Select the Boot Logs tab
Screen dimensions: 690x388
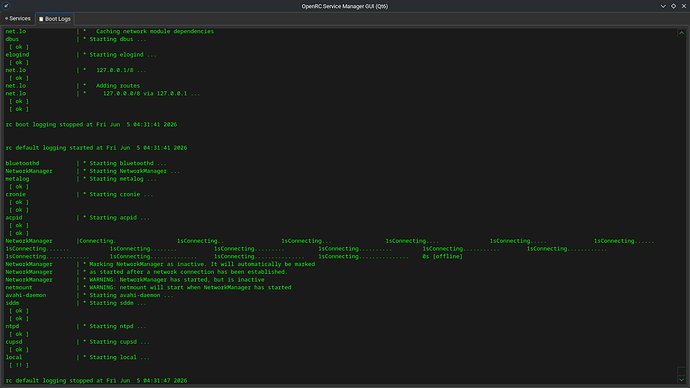[55, 19]
